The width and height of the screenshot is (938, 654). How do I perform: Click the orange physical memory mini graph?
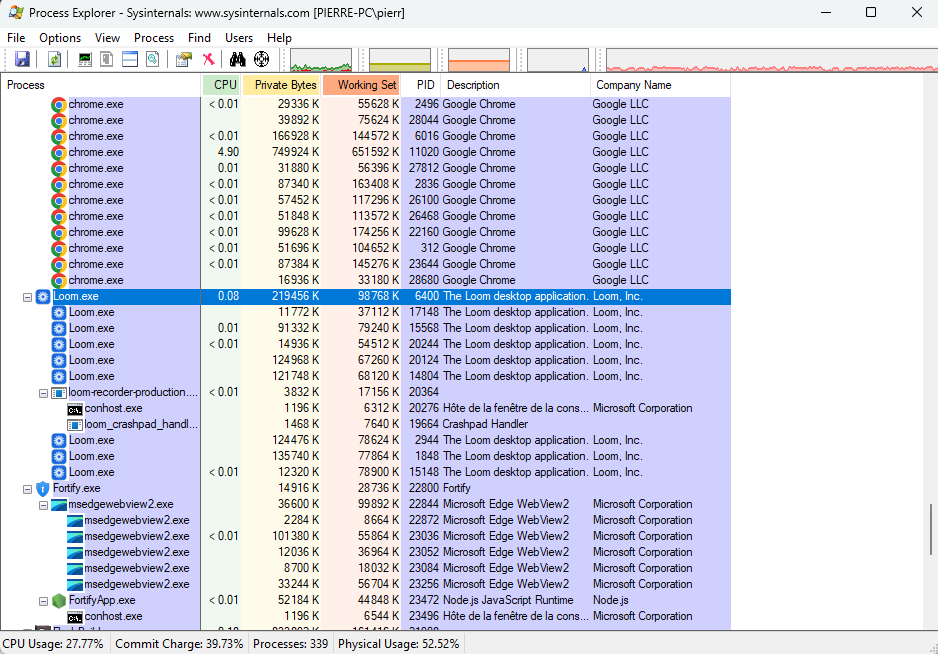click(479, 60)
